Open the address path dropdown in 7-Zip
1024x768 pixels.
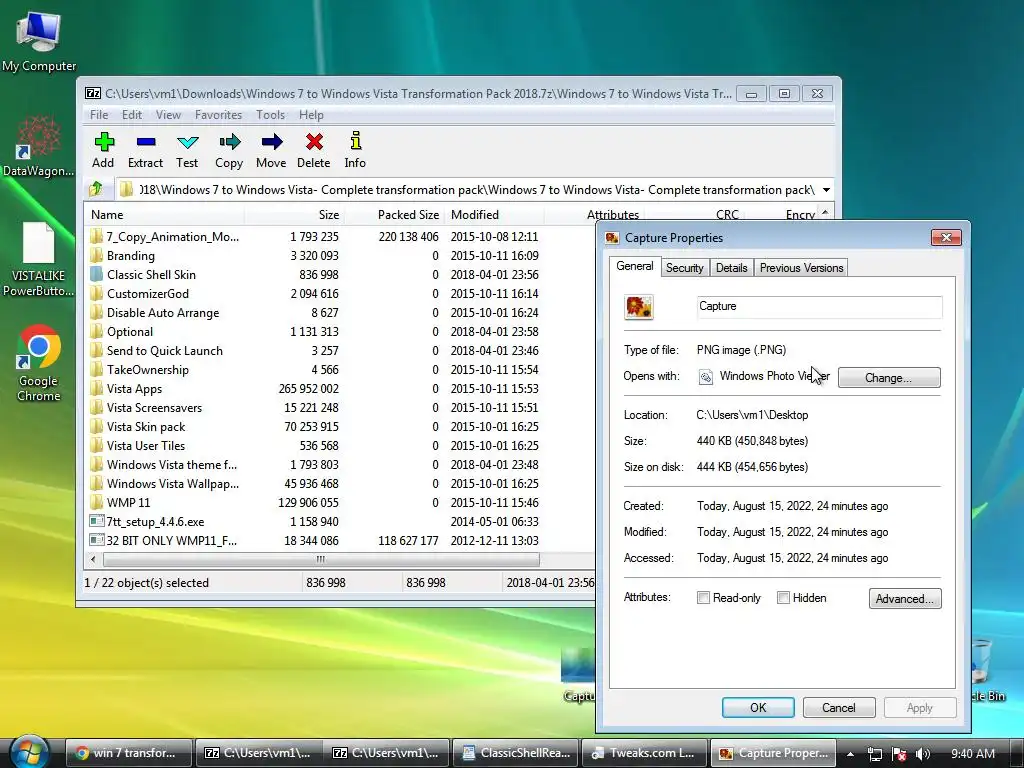[826, 189]
